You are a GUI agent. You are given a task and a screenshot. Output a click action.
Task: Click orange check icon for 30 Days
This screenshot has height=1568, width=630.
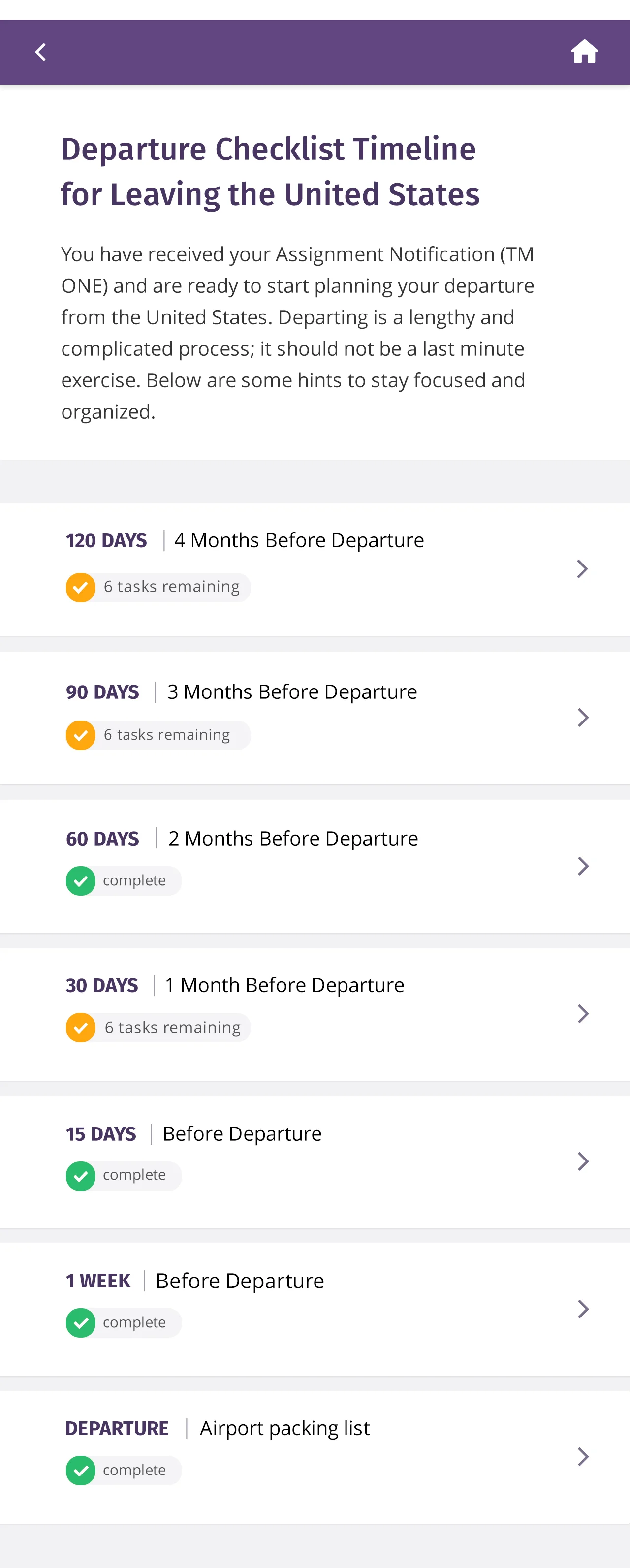(80, 1028)
